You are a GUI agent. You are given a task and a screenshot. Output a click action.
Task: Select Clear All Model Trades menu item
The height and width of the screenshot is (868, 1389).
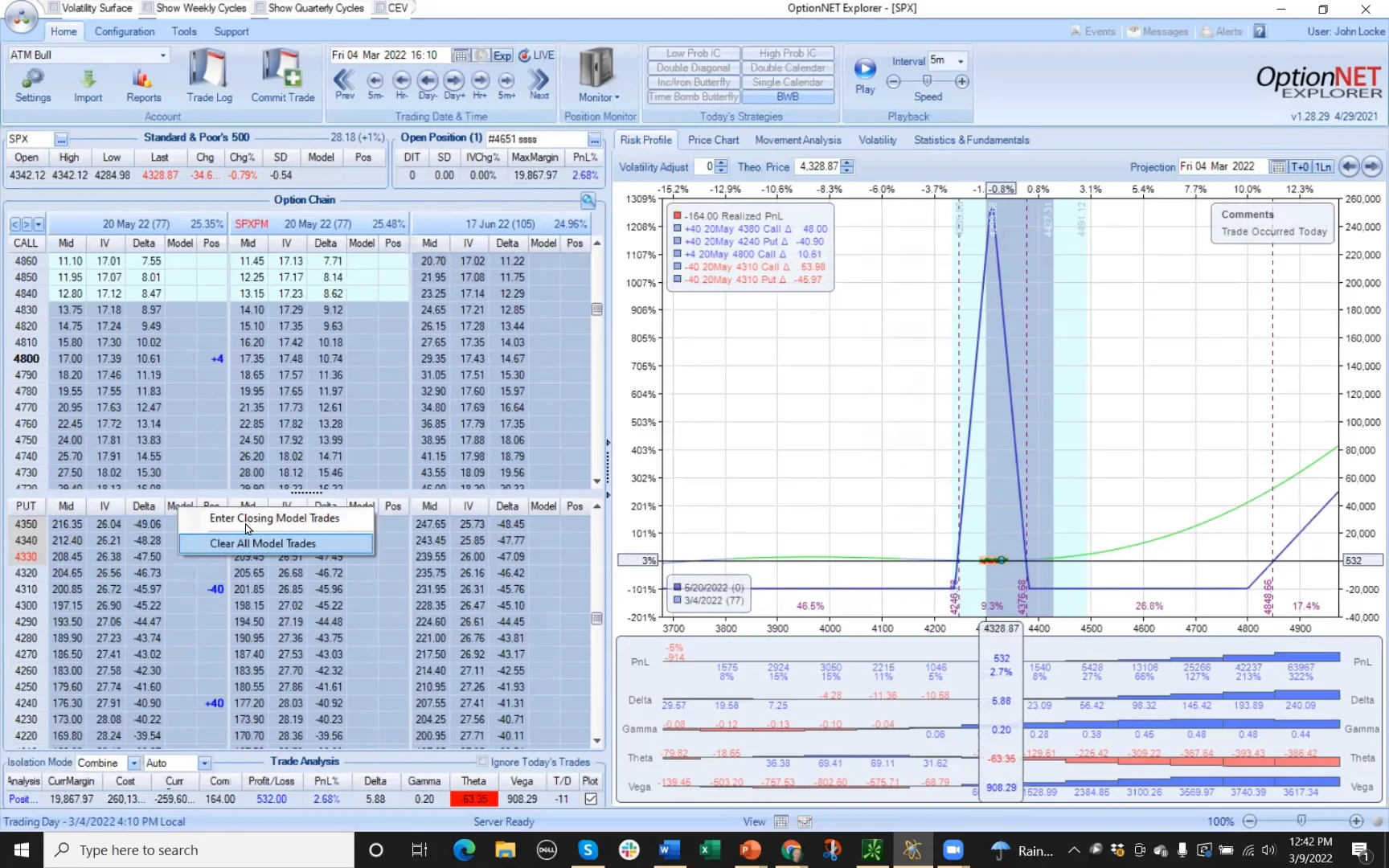click(x=275, y=543)
